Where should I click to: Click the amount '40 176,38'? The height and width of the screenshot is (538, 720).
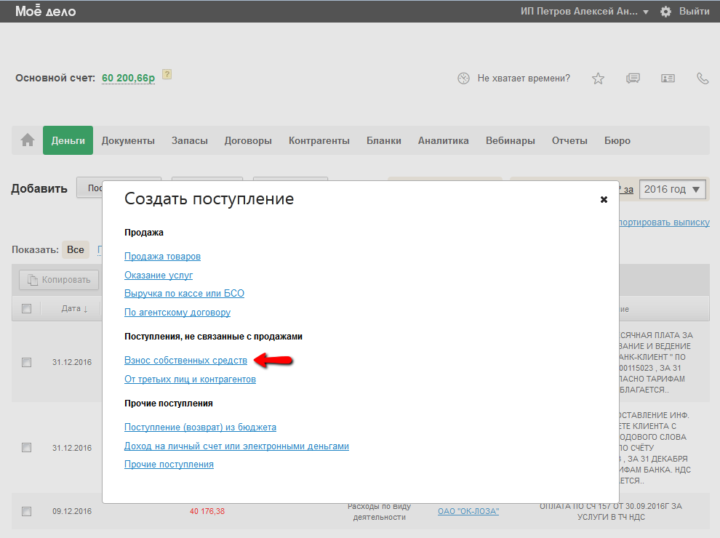207,511
